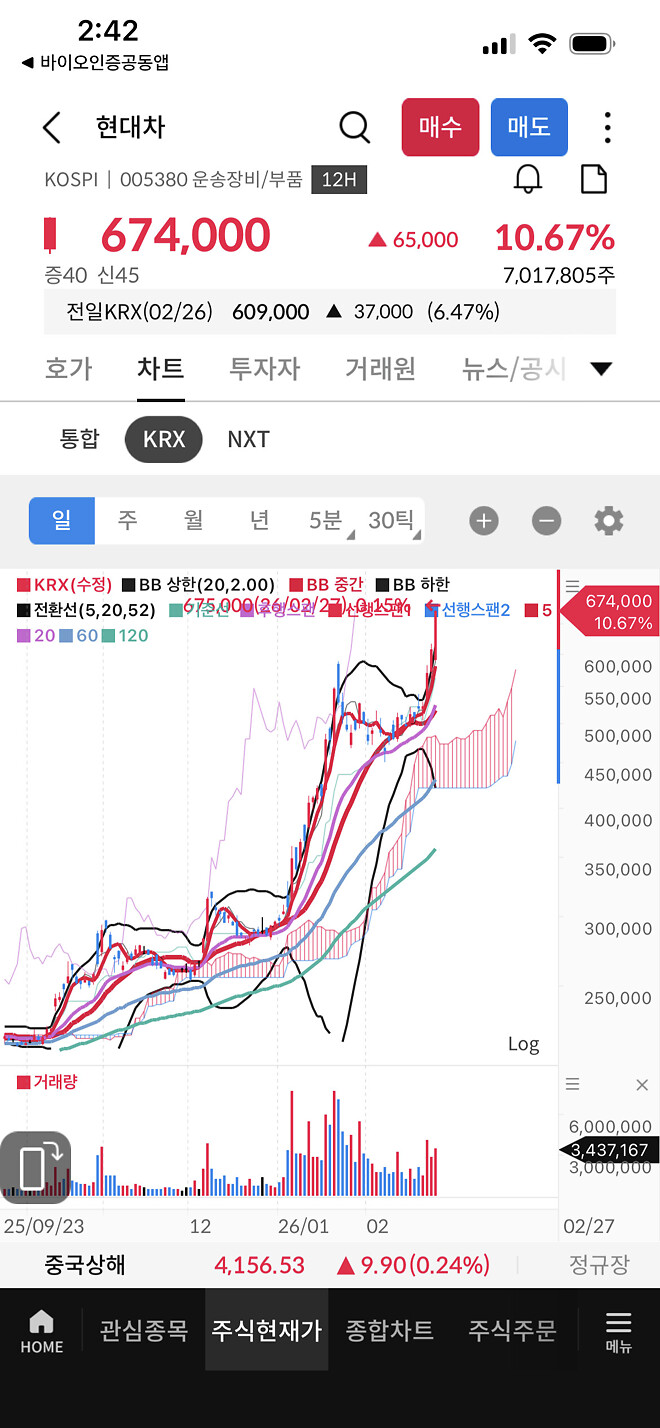660x1428 pixels.
Task: Click the document icon beside the bell
Action: [594, 178]
